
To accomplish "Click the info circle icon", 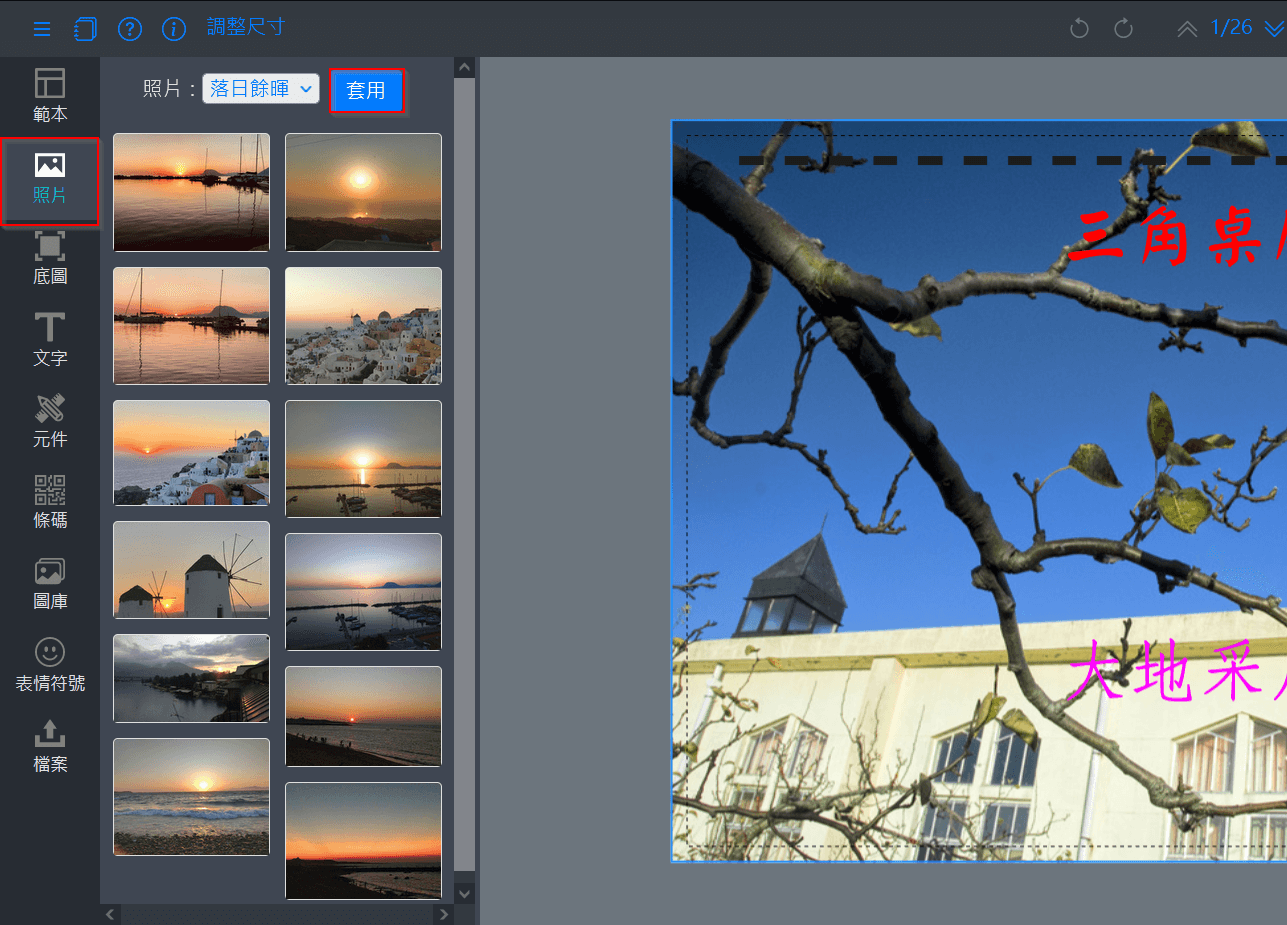I will point(174,29).
